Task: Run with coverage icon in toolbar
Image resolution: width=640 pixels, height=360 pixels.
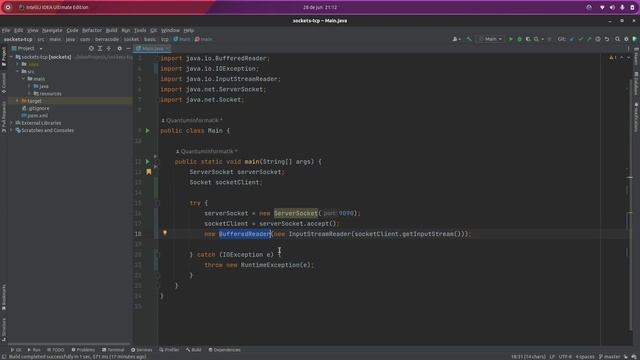Action: coord(528,39)
